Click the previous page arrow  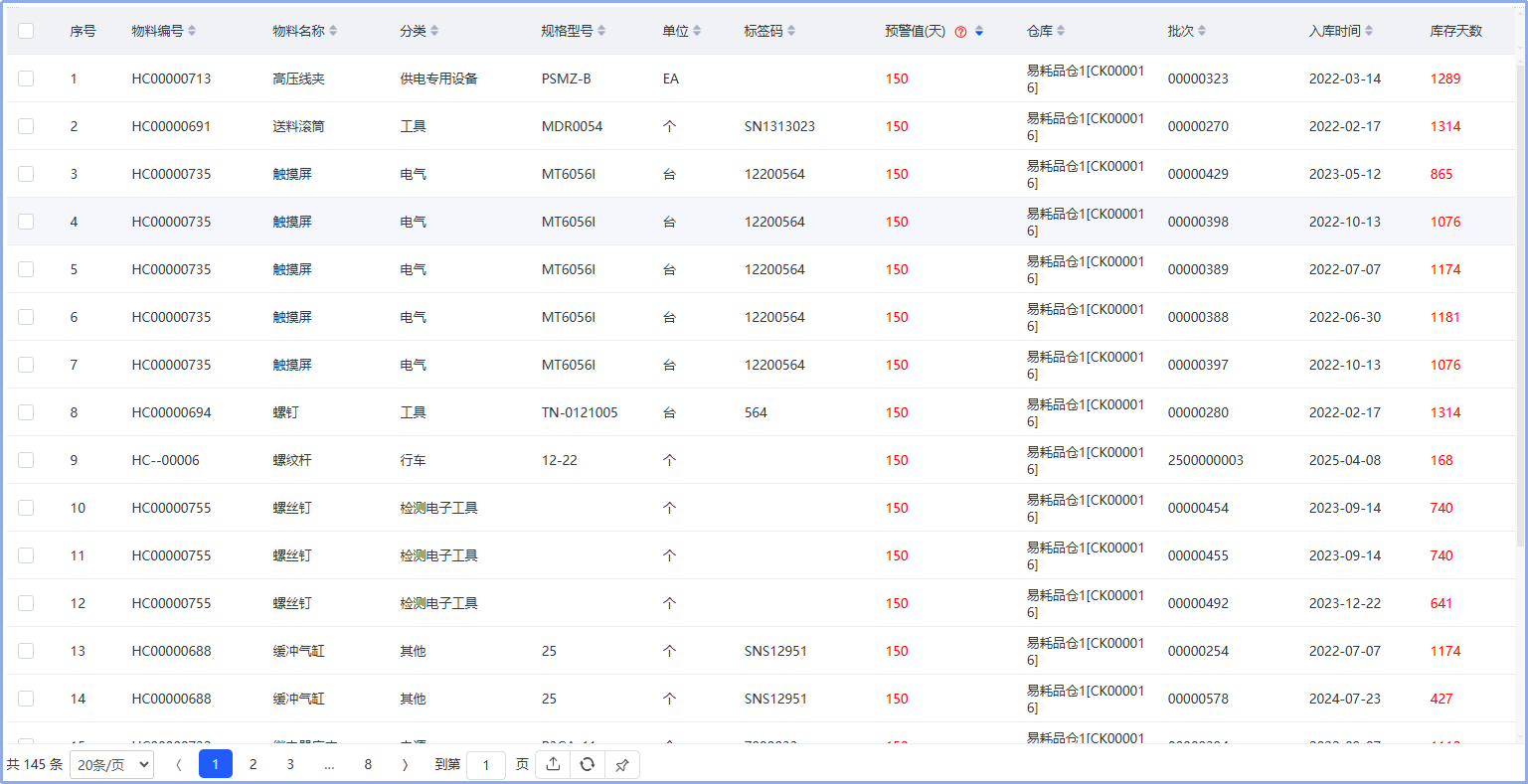tap(178, 765)
